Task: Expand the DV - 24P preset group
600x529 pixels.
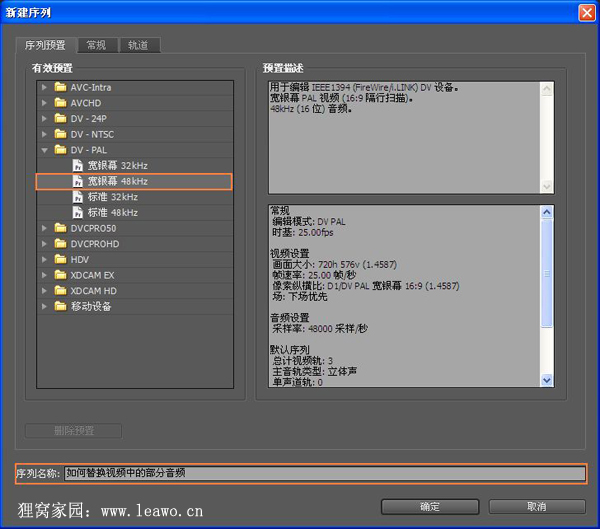Action: point(44,119)
